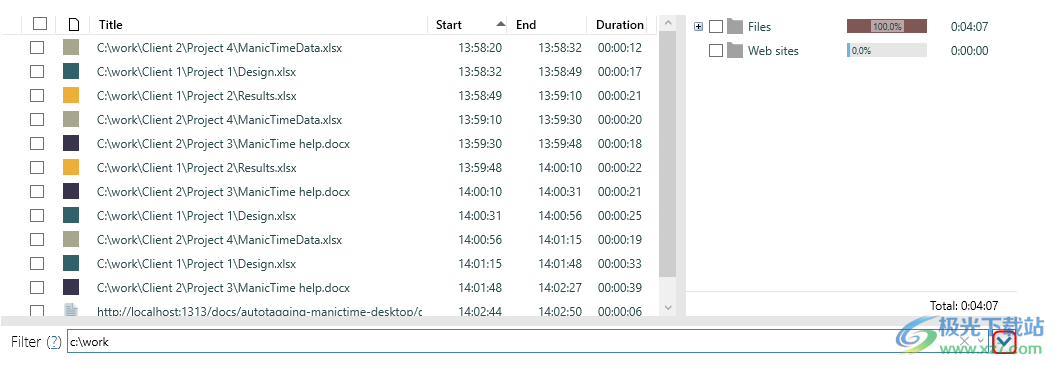Click gray swatch of 14:00:56 row
The image size is (1055, 365).
point(71,239)
